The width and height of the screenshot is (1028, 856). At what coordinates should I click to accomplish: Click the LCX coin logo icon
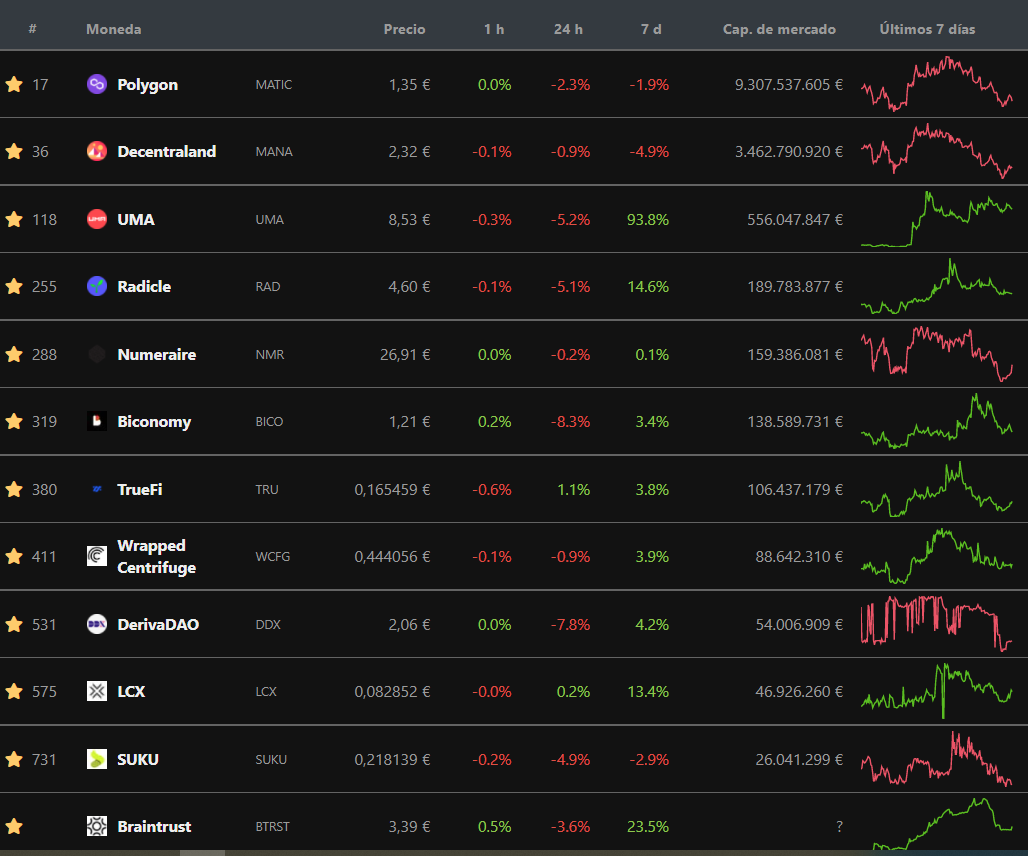[x=97, y=692]
